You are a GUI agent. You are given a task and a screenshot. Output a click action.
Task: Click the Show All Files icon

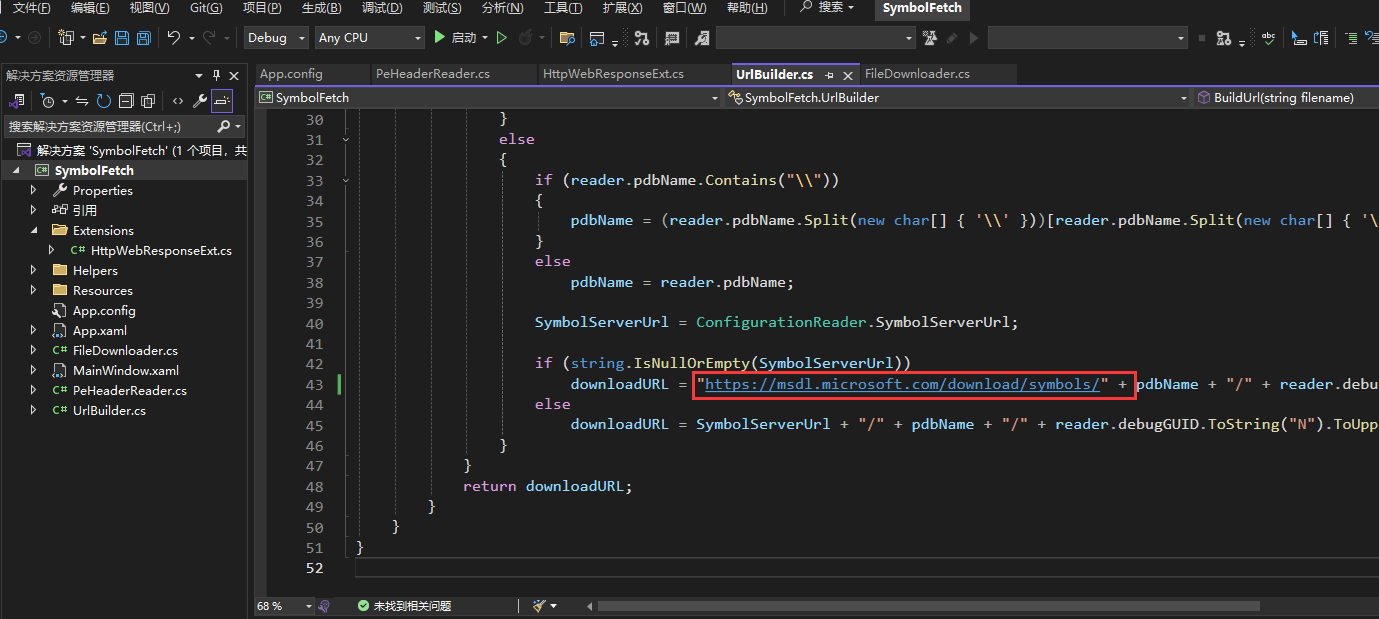[x=148, y=101]
